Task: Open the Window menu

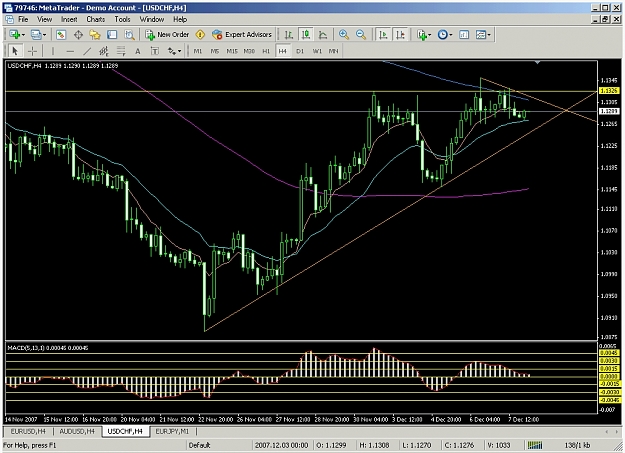Action: (151, 19)
